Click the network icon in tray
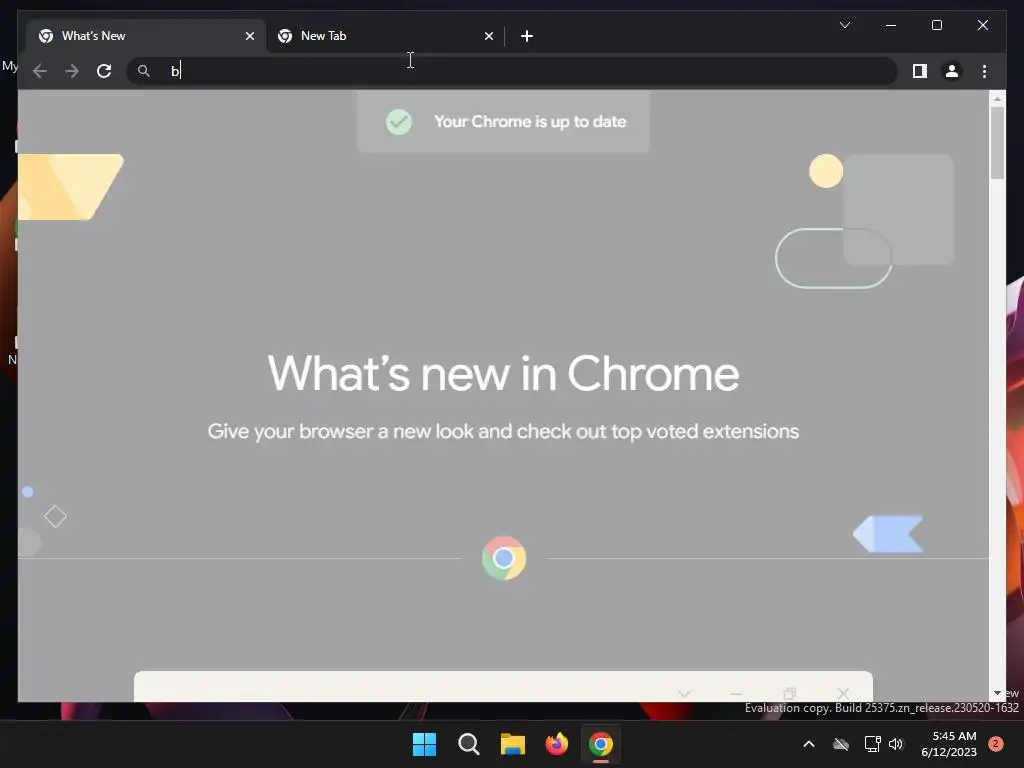The width and height of the screenshot is (1024, 768). tap(872, 744)
